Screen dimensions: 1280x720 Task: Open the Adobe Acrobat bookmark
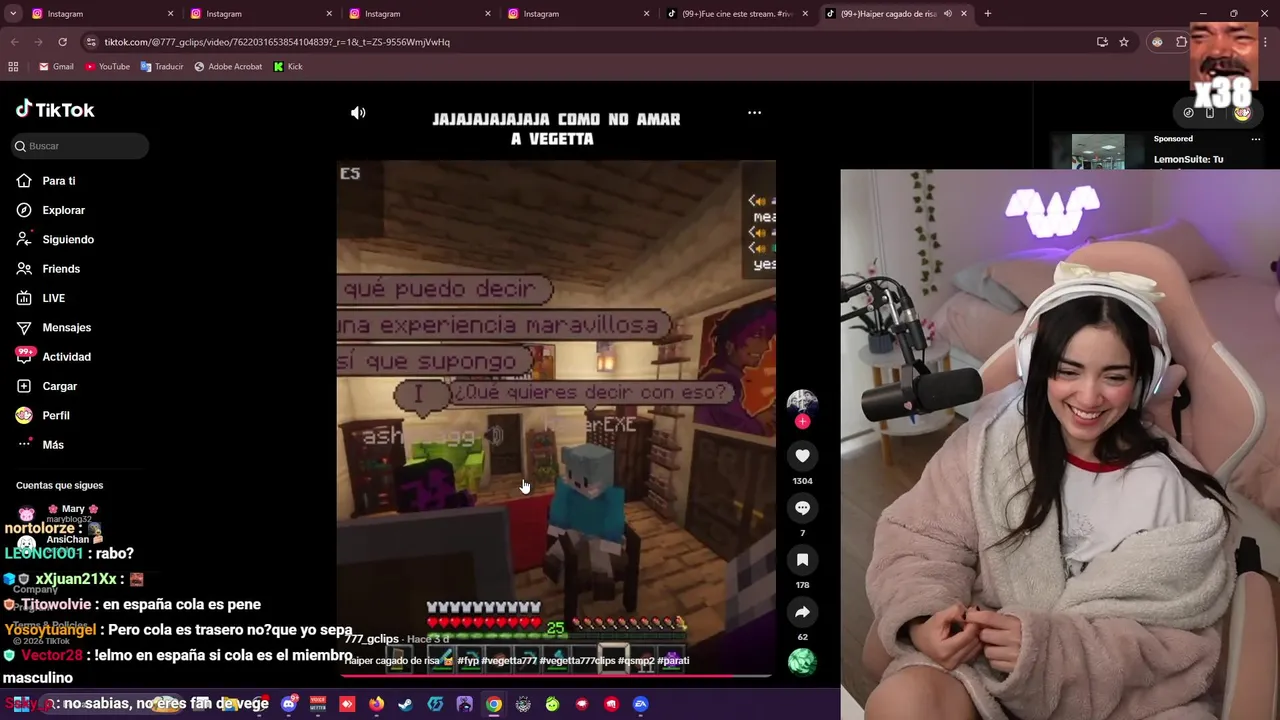click(x=228, y=67)
